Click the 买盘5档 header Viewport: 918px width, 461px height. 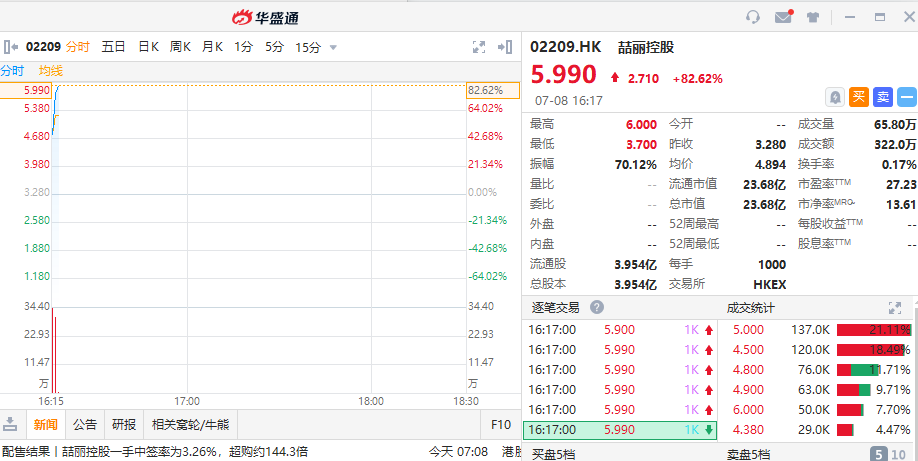(x=553, y=454)
